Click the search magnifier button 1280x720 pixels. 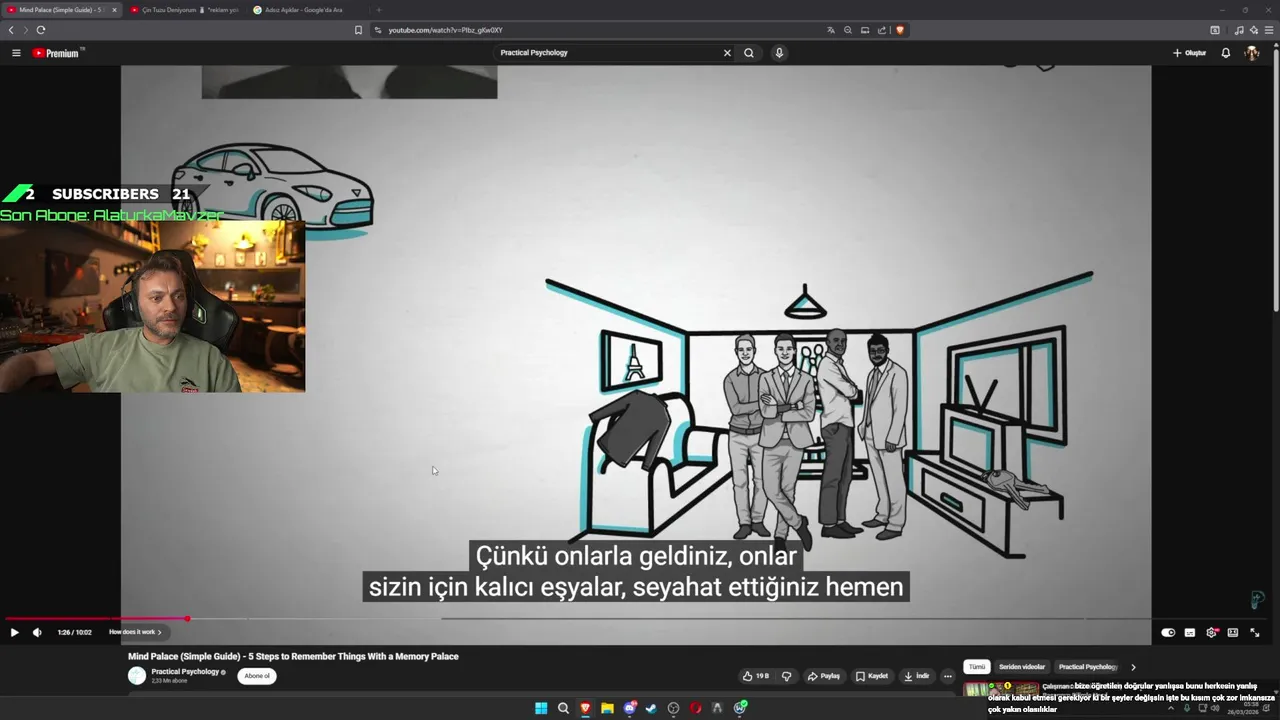coord(749,53)
